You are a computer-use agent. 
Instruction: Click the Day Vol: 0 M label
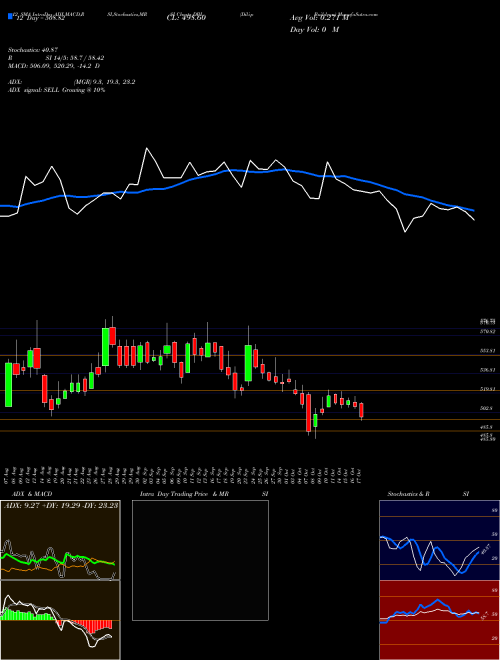pyautogui.click(x=314, y=30)
